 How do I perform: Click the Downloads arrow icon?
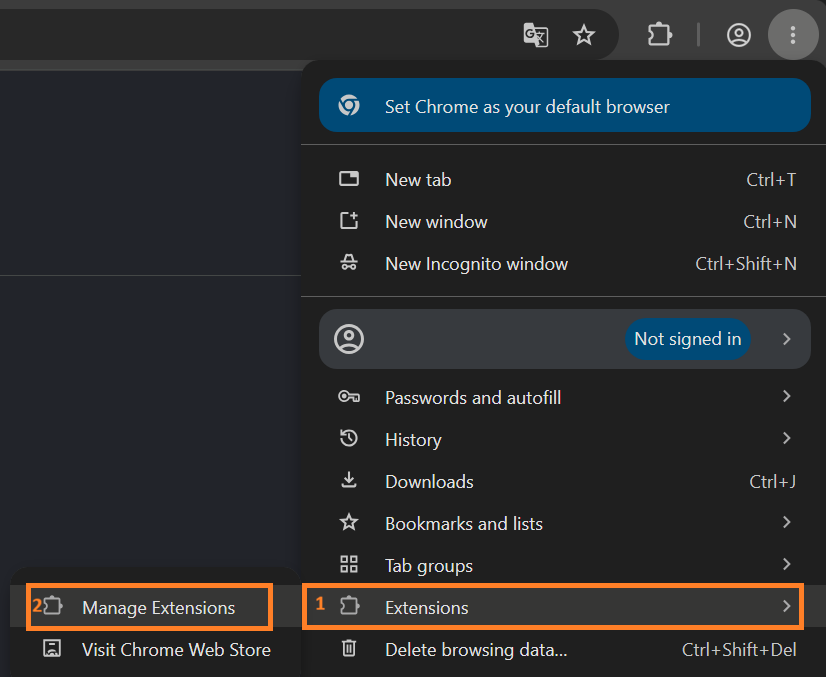[349, 480]
